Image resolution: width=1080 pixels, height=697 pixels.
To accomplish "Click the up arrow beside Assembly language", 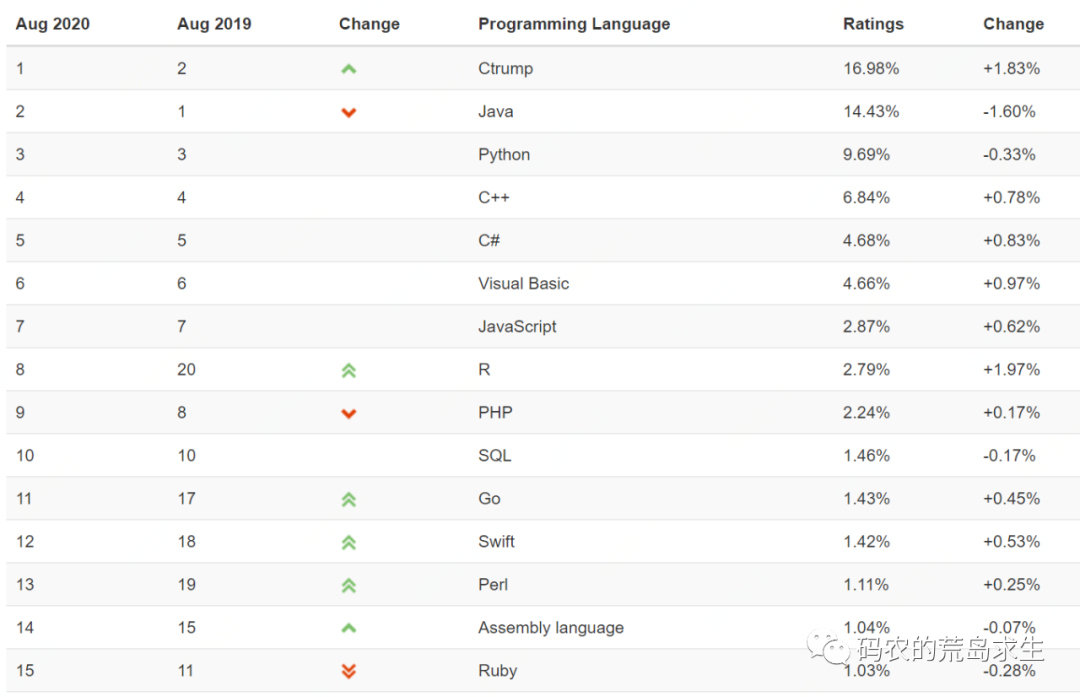I will click(x=348, y=628).
